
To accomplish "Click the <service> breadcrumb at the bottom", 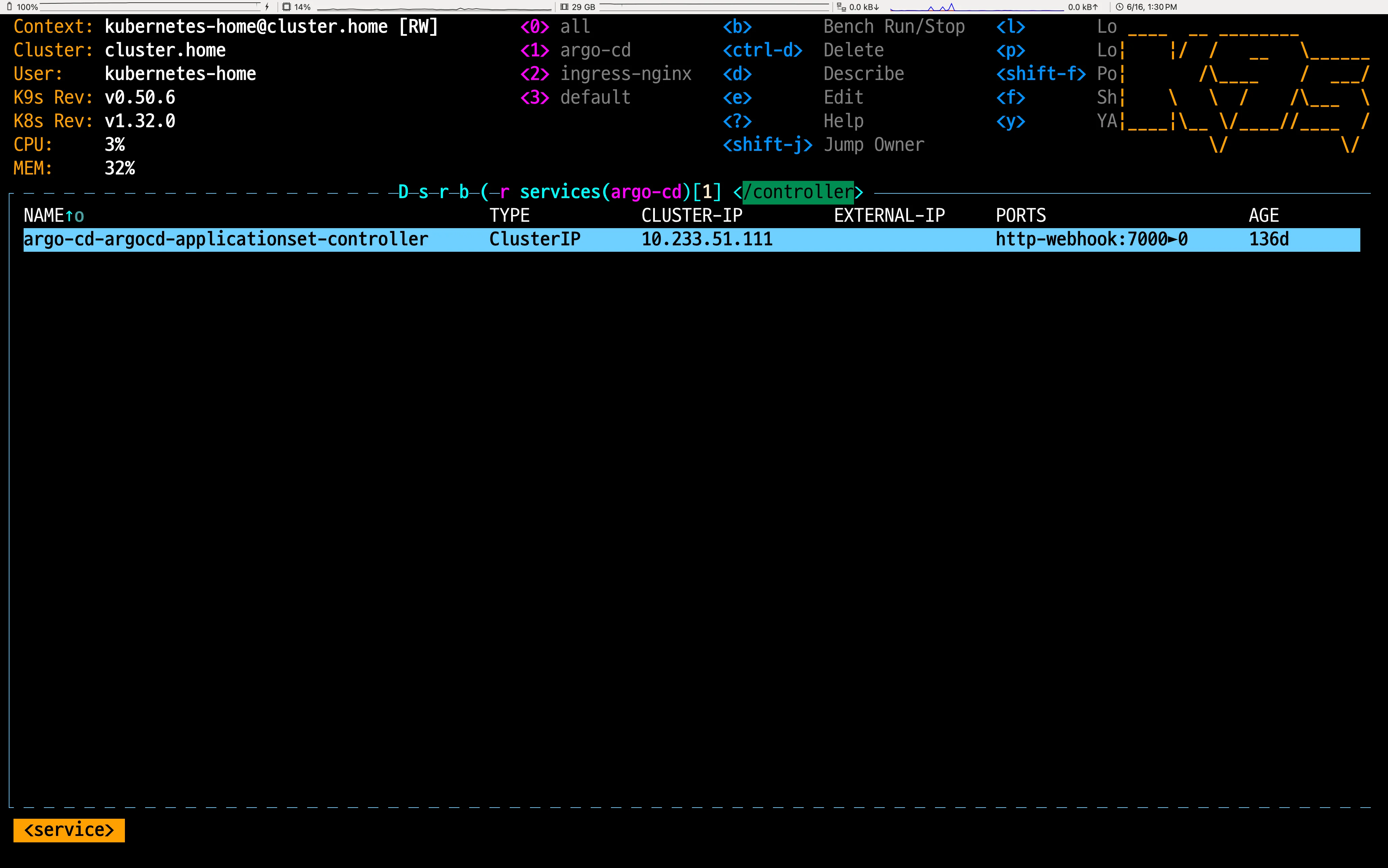I will pyautogui.click(x=69, y=830).
